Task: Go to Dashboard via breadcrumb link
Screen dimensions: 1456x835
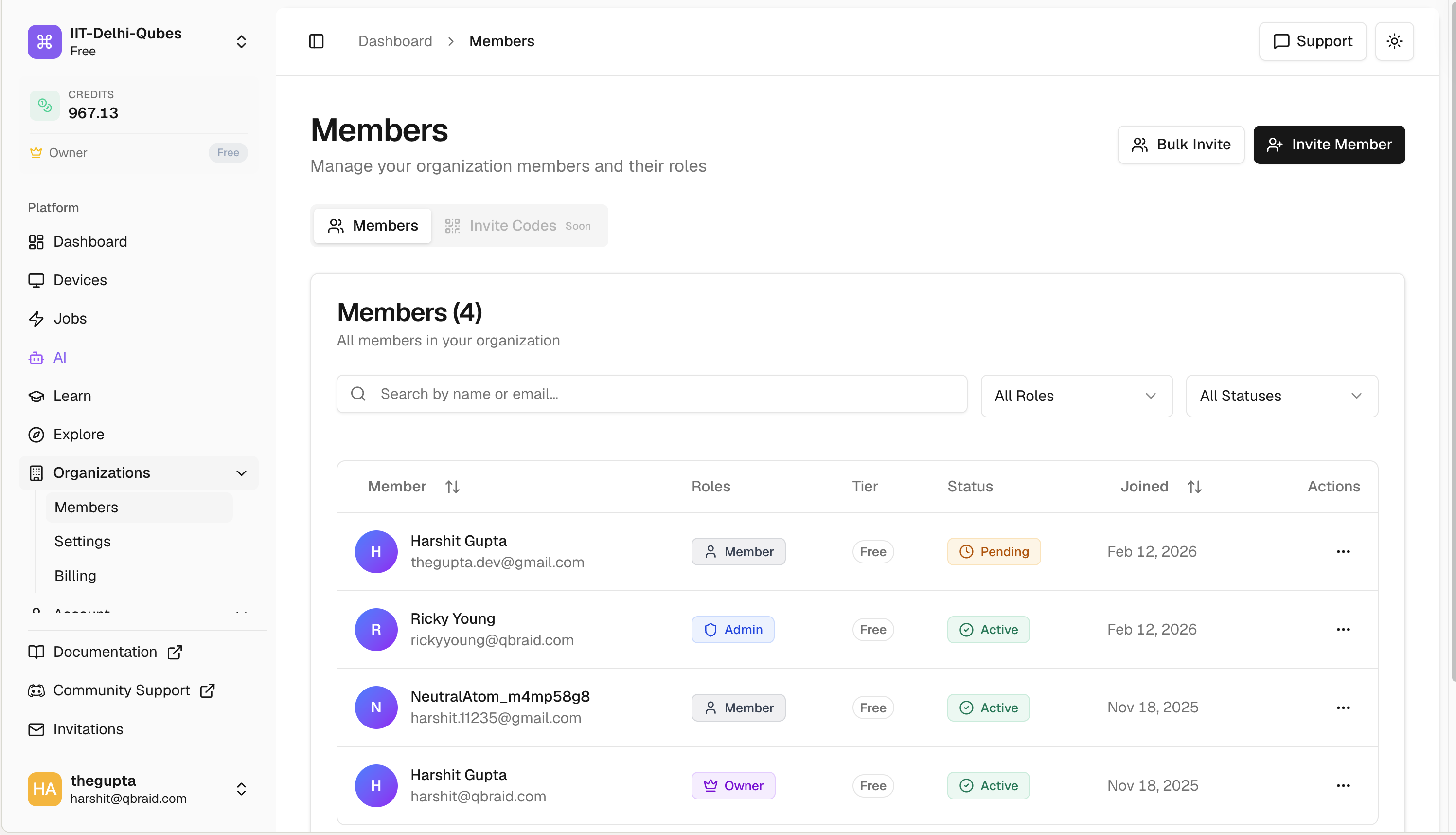Action: pyautogui.click(x=395, y=41)
